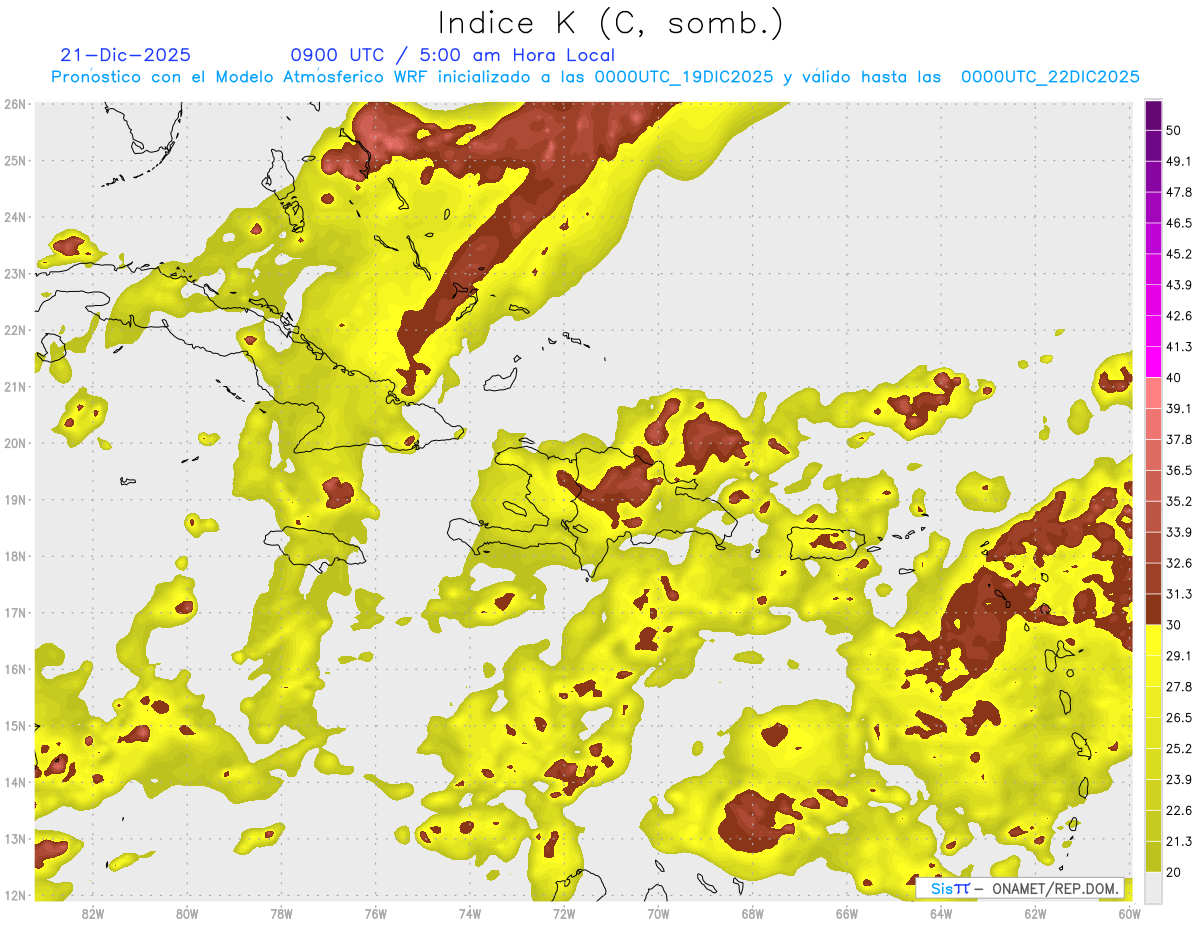This screenshot has width=1200, height=927.
Task: Click the longitude axis label '82W'
Action: [93, 913]
